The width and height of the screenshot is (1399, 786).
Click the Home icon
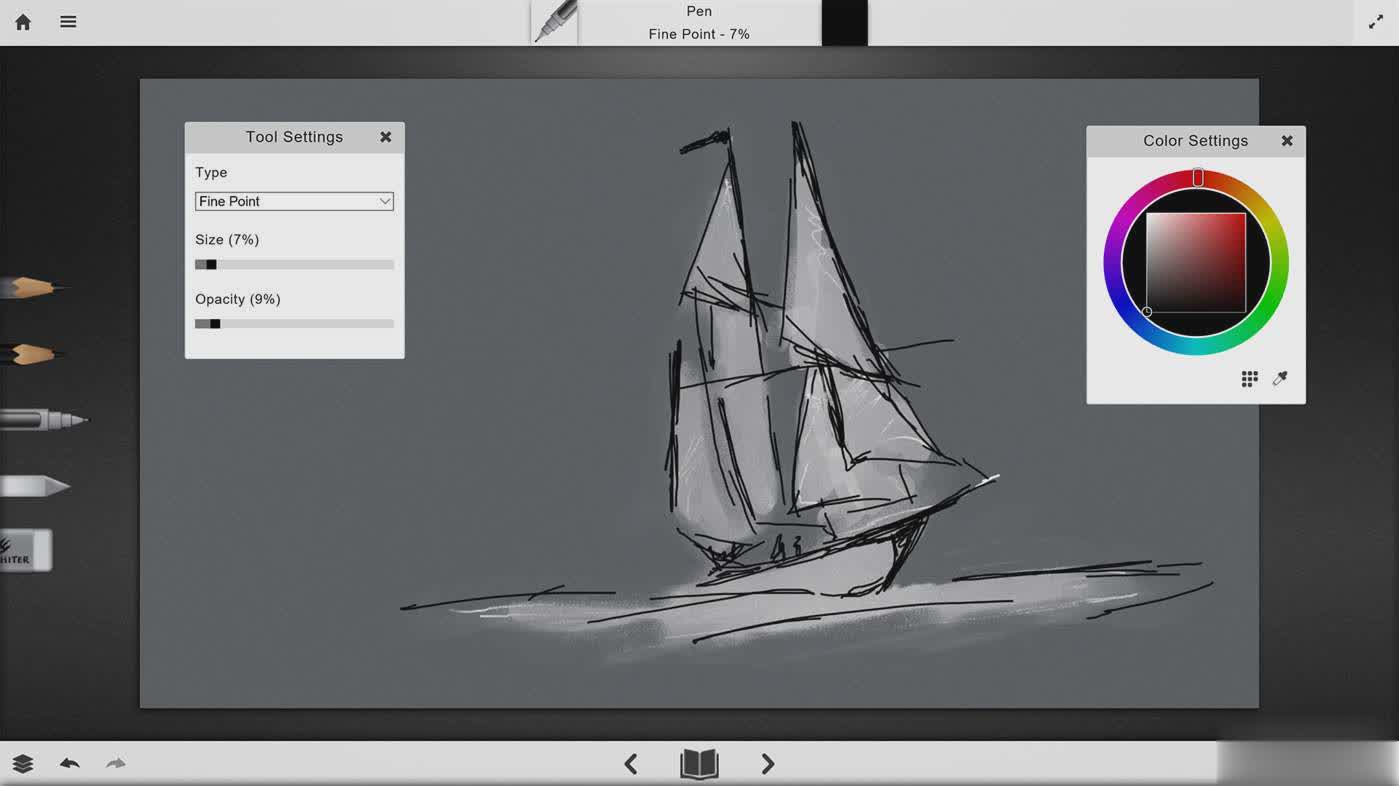[x=23, y=22]
